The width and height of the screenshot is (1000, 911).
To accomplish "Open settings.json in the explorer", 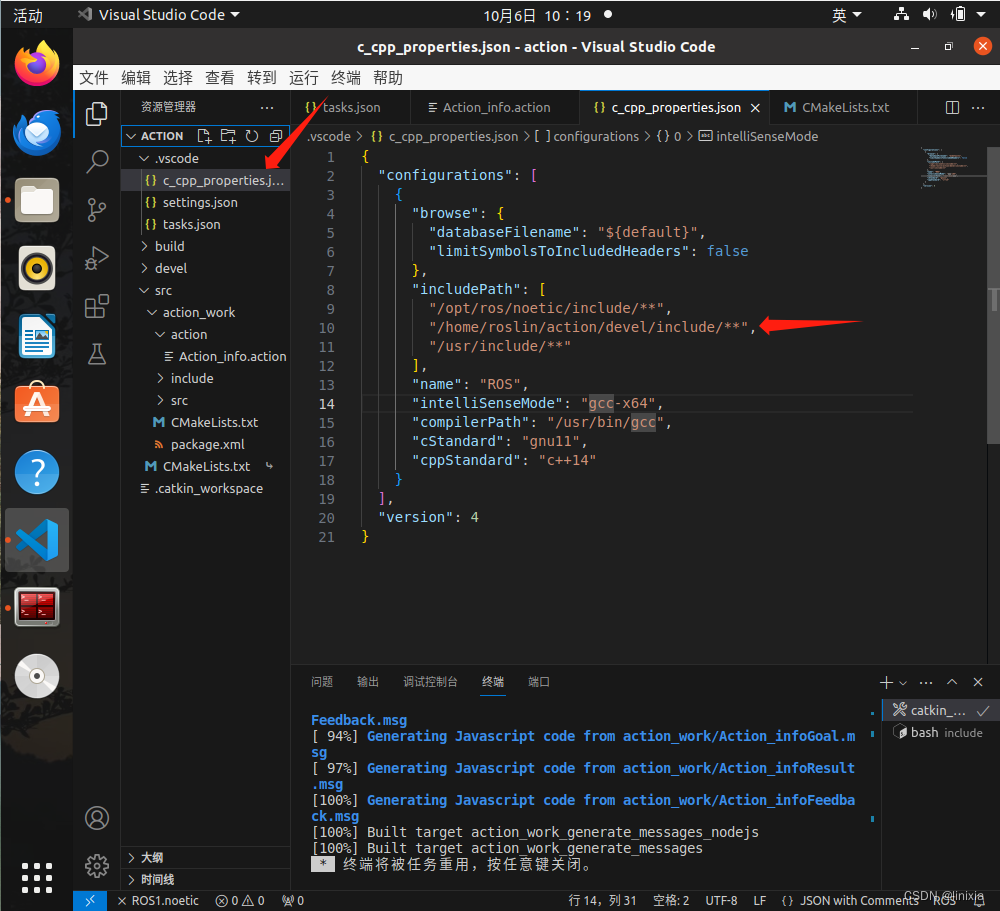I will pyautogui.click(x=205, y=203).
